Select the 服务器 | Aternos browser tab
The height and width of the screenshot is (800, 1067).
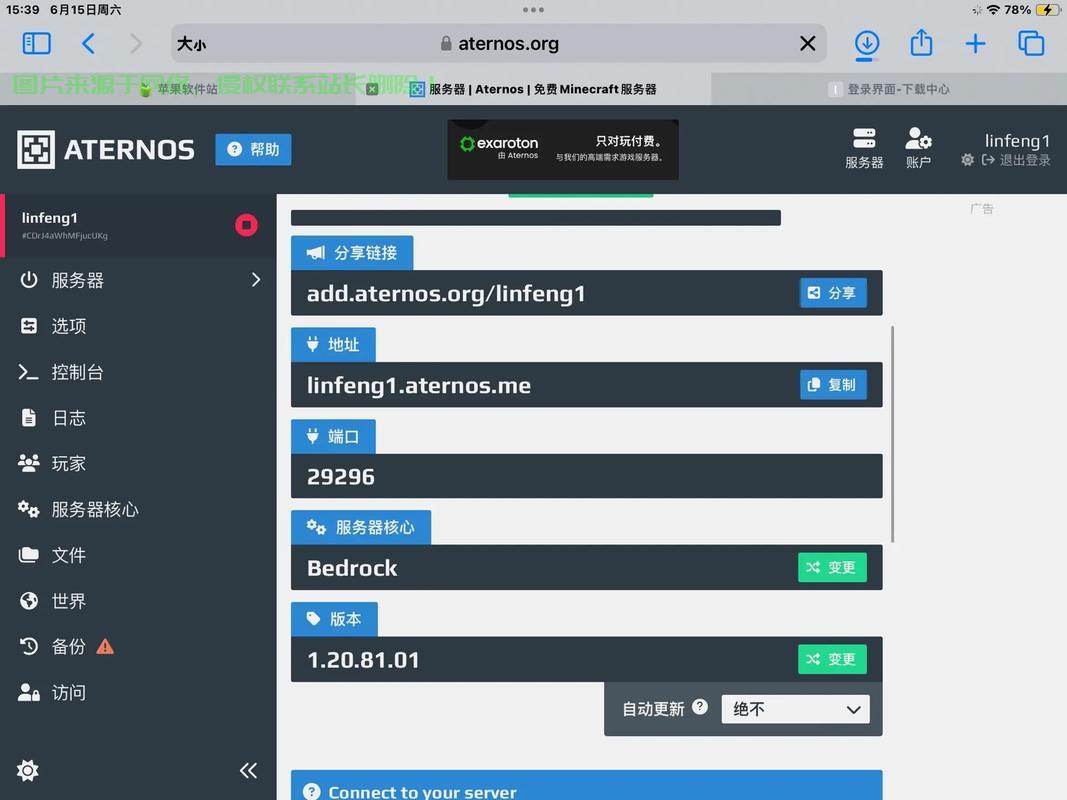click(534, 89)
